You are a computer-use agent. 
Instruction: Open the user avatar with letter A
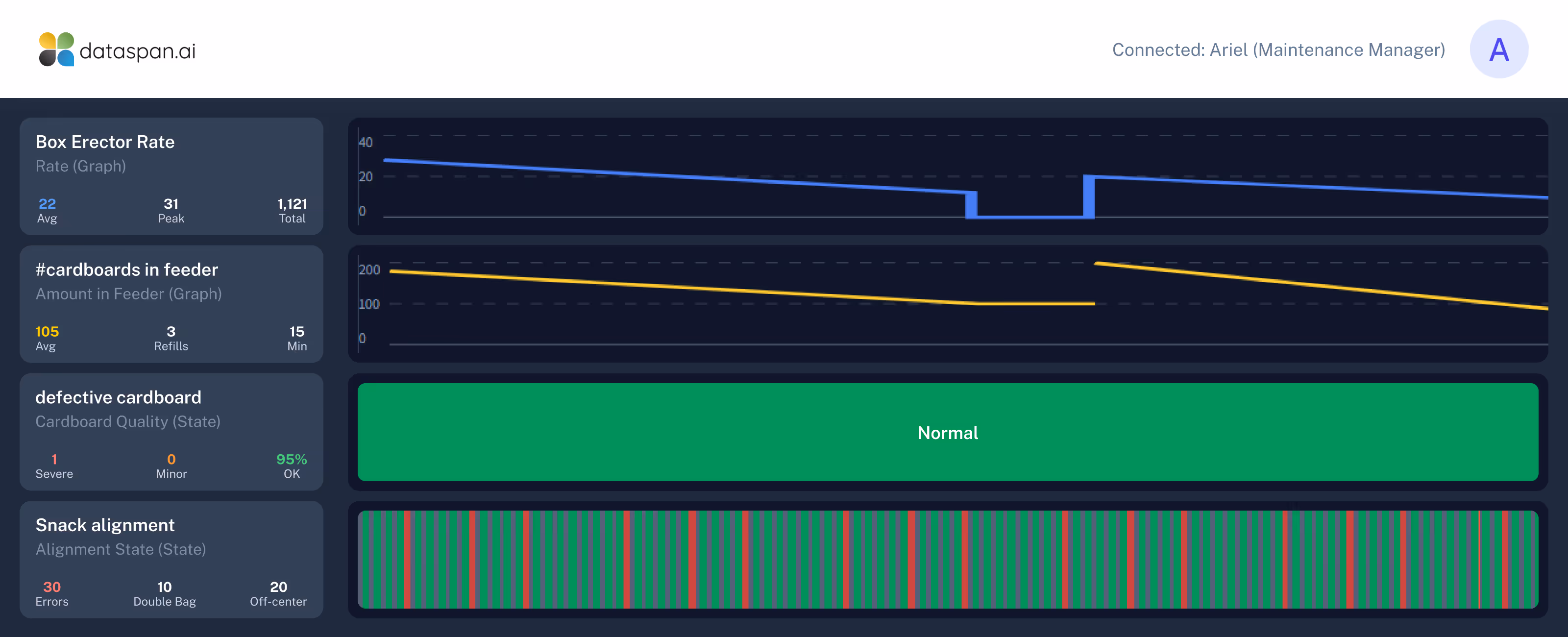[x=1498, y=49]
